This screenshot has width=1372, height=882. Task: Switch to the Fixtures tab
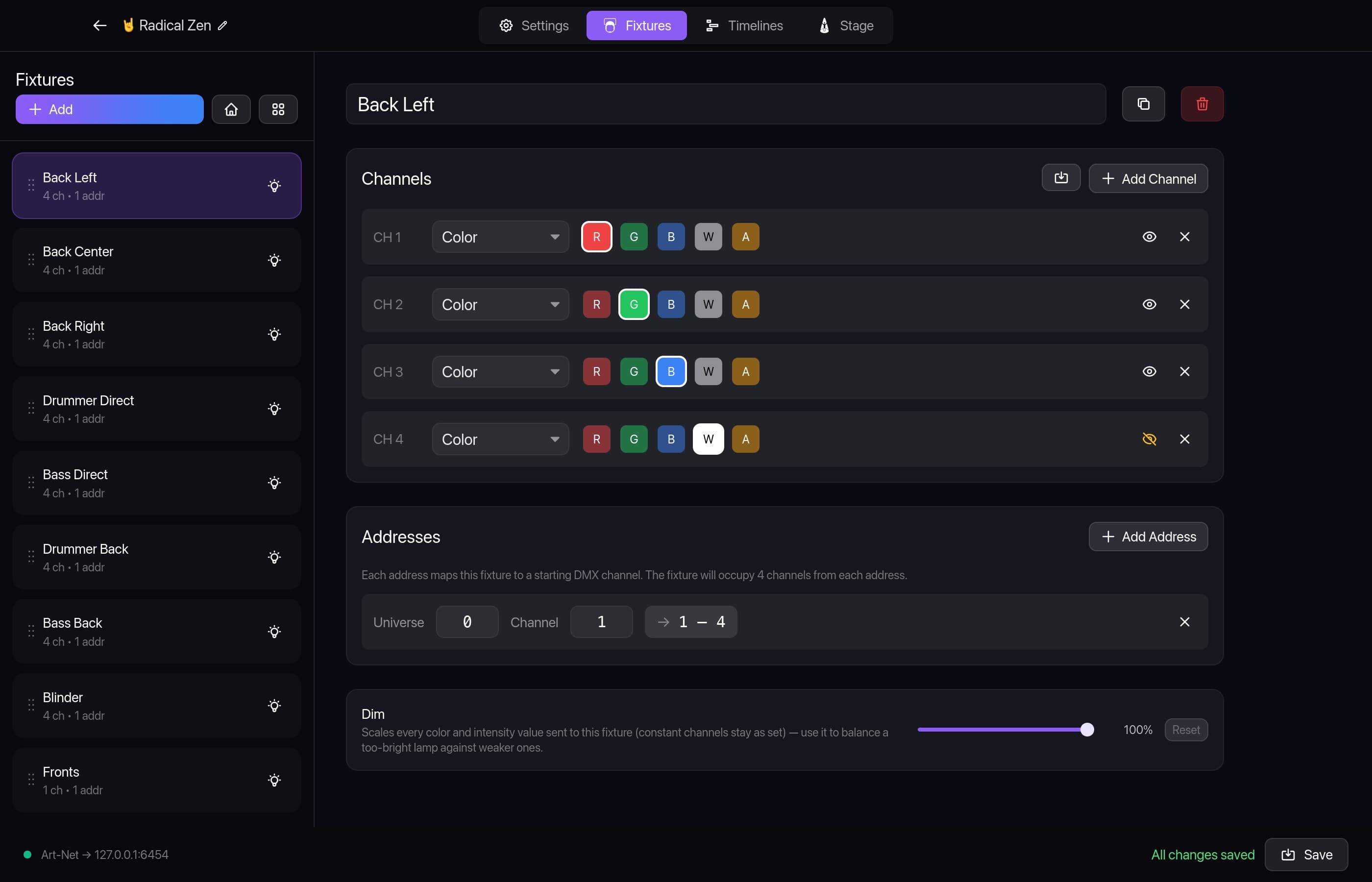pyautogui.click(x=636, y=25)
